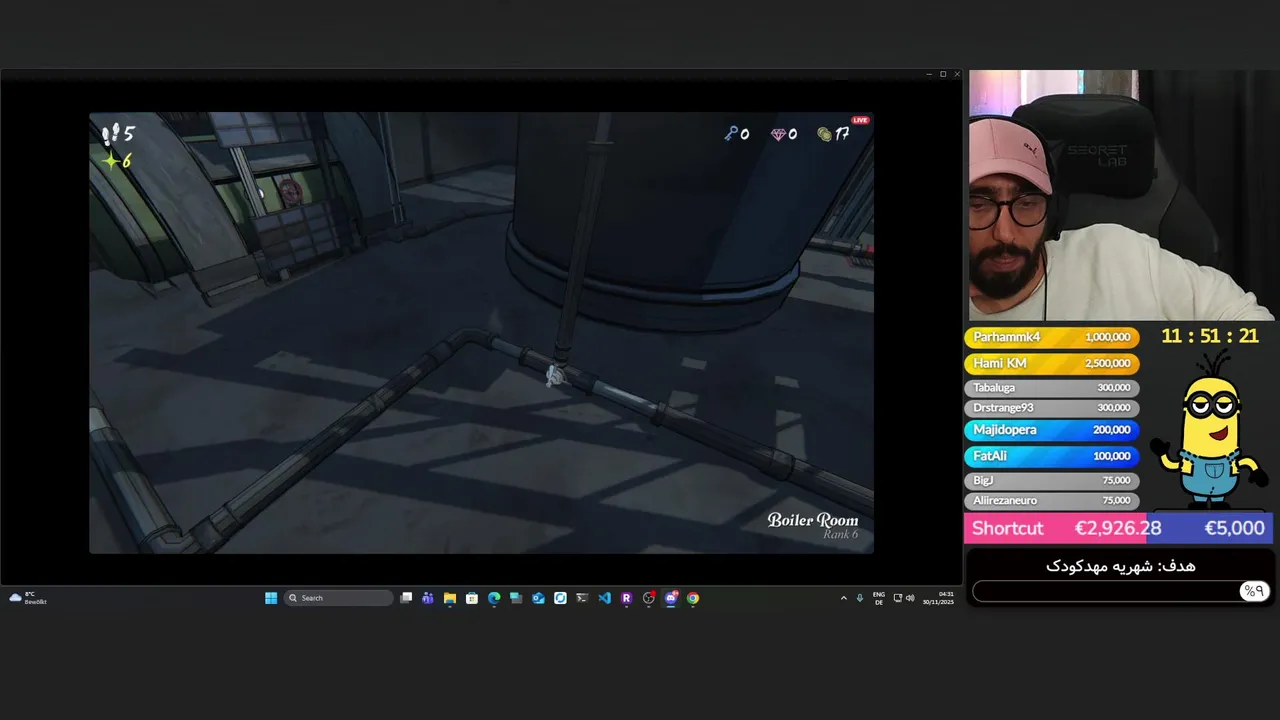
Task: Click the 11 : 51 : 21 countdown timer
Action: pos(1209,336)
